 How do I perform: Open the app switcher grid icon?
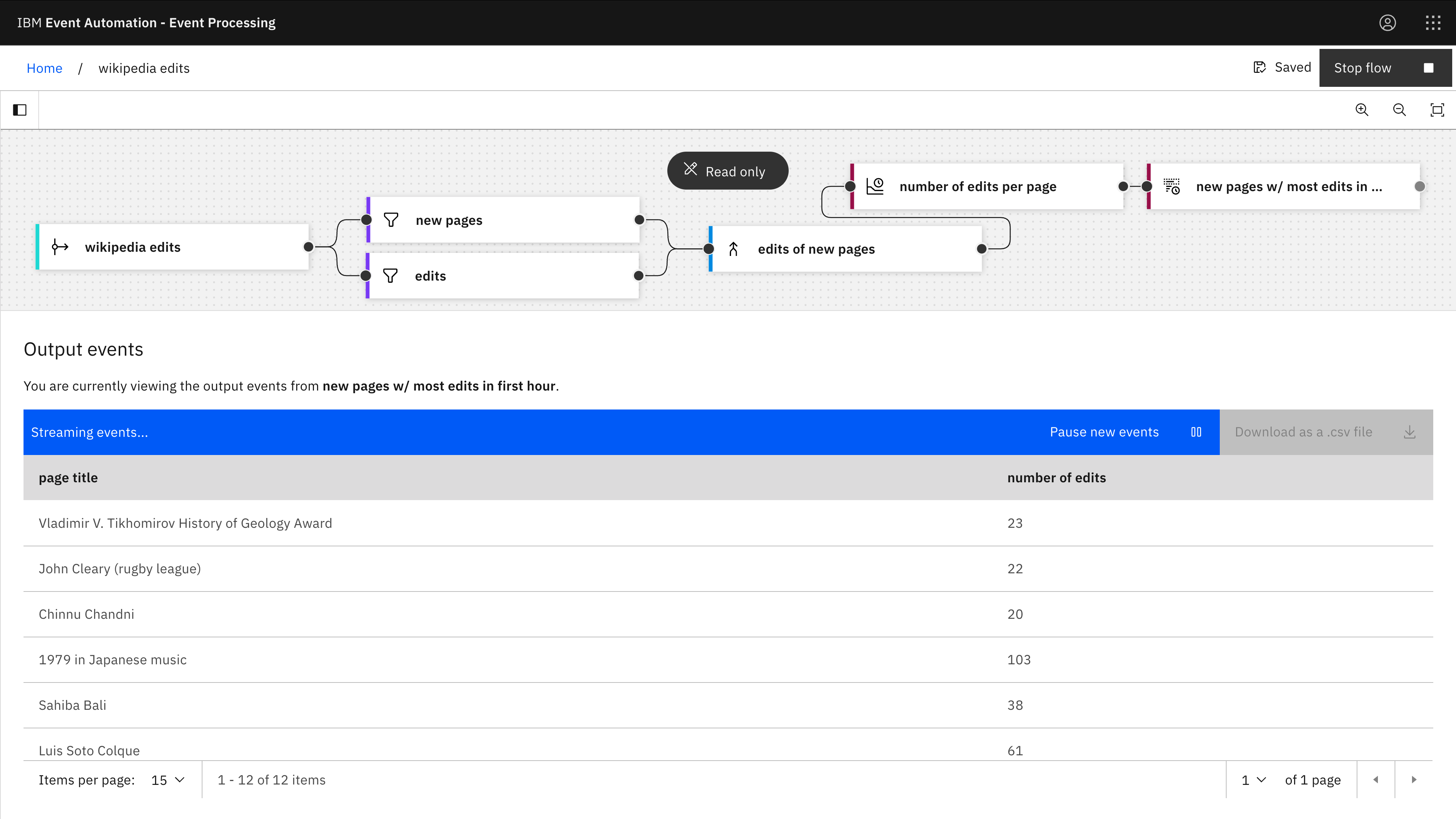coord(1433,23)
